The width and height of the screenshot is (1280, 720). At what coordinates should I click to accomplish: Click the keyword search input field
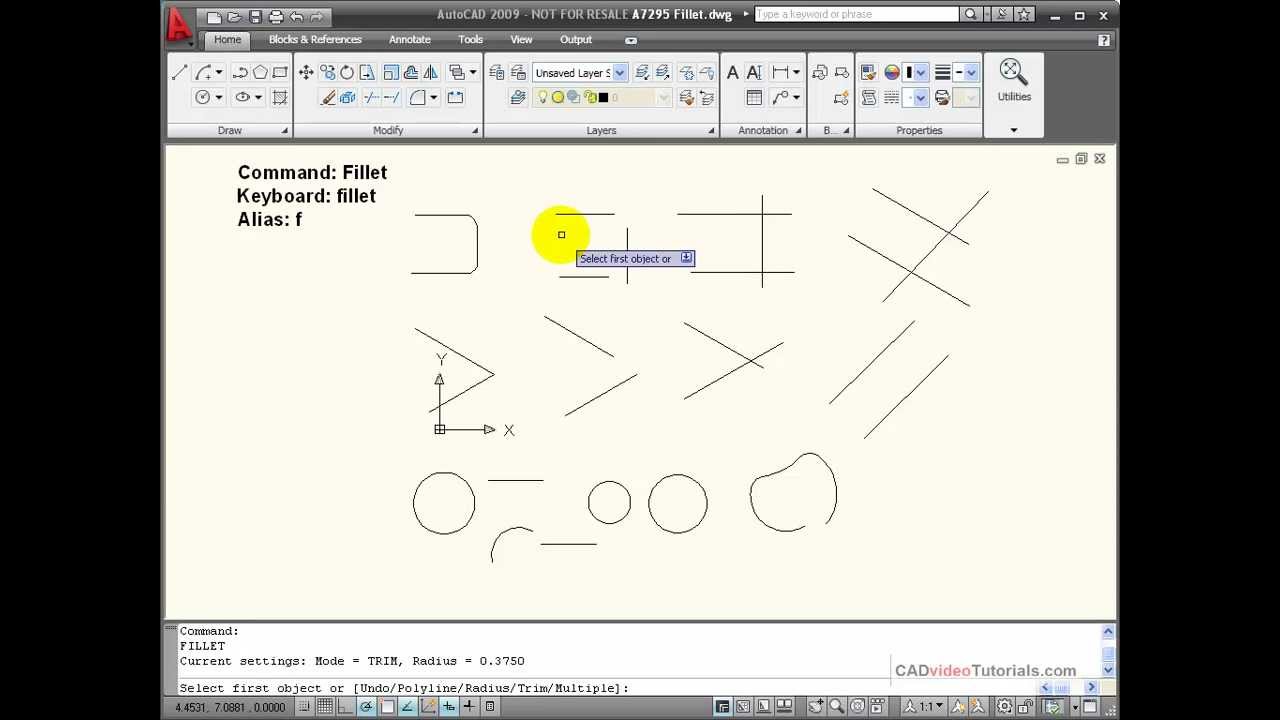click(x=856, y=14)
